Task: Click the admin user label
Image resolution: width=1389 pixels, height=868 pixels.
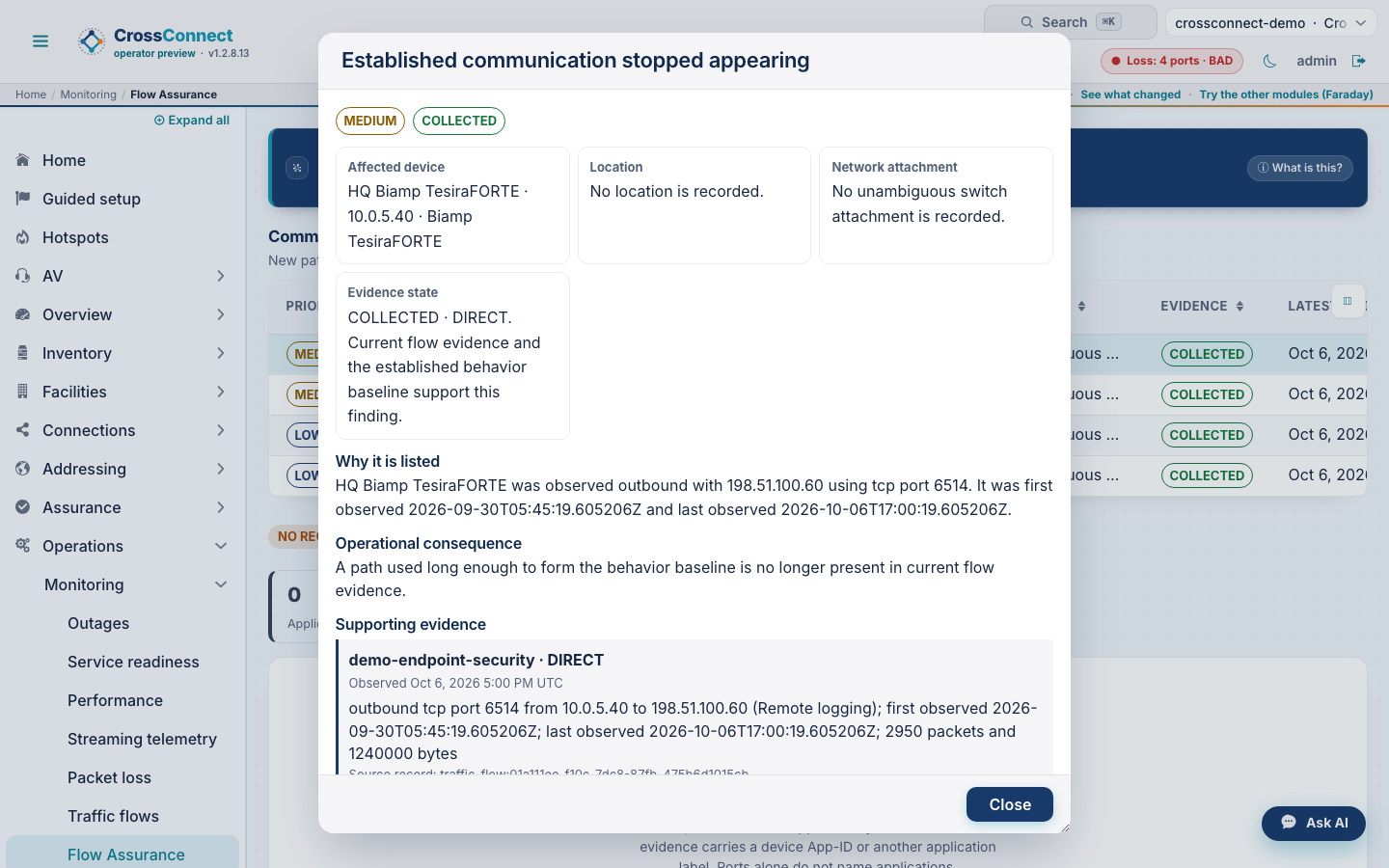Action: [x=1316, y=61]
